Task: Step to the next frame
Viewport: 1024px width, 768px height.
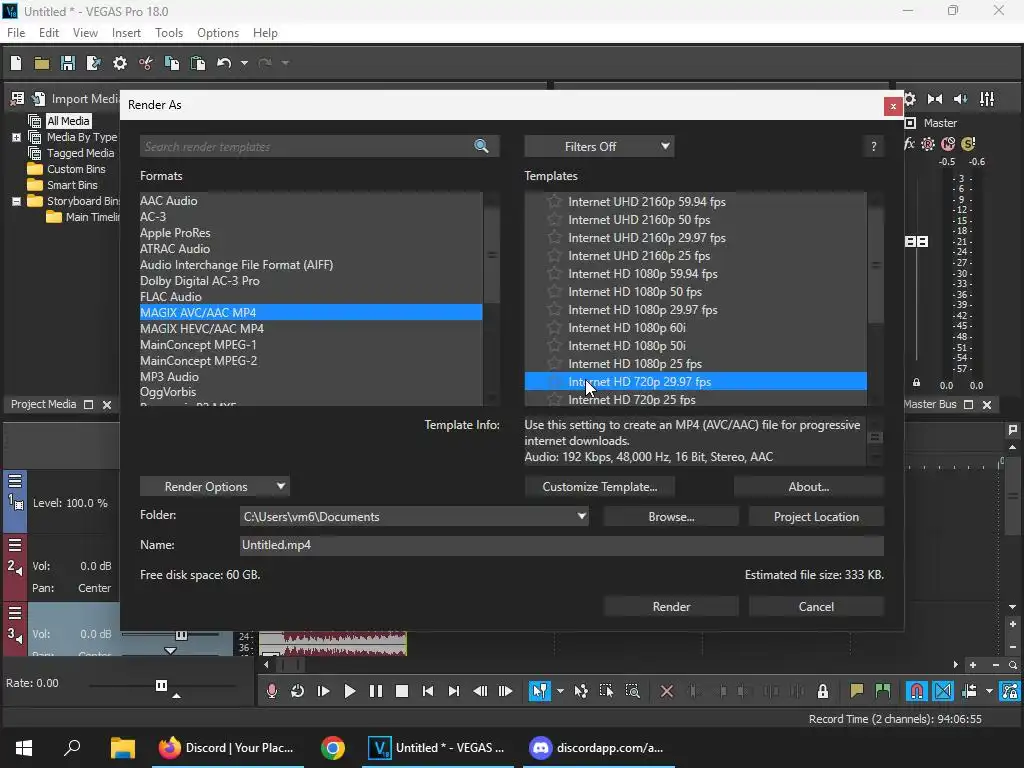Action: (x=505, y=691)
